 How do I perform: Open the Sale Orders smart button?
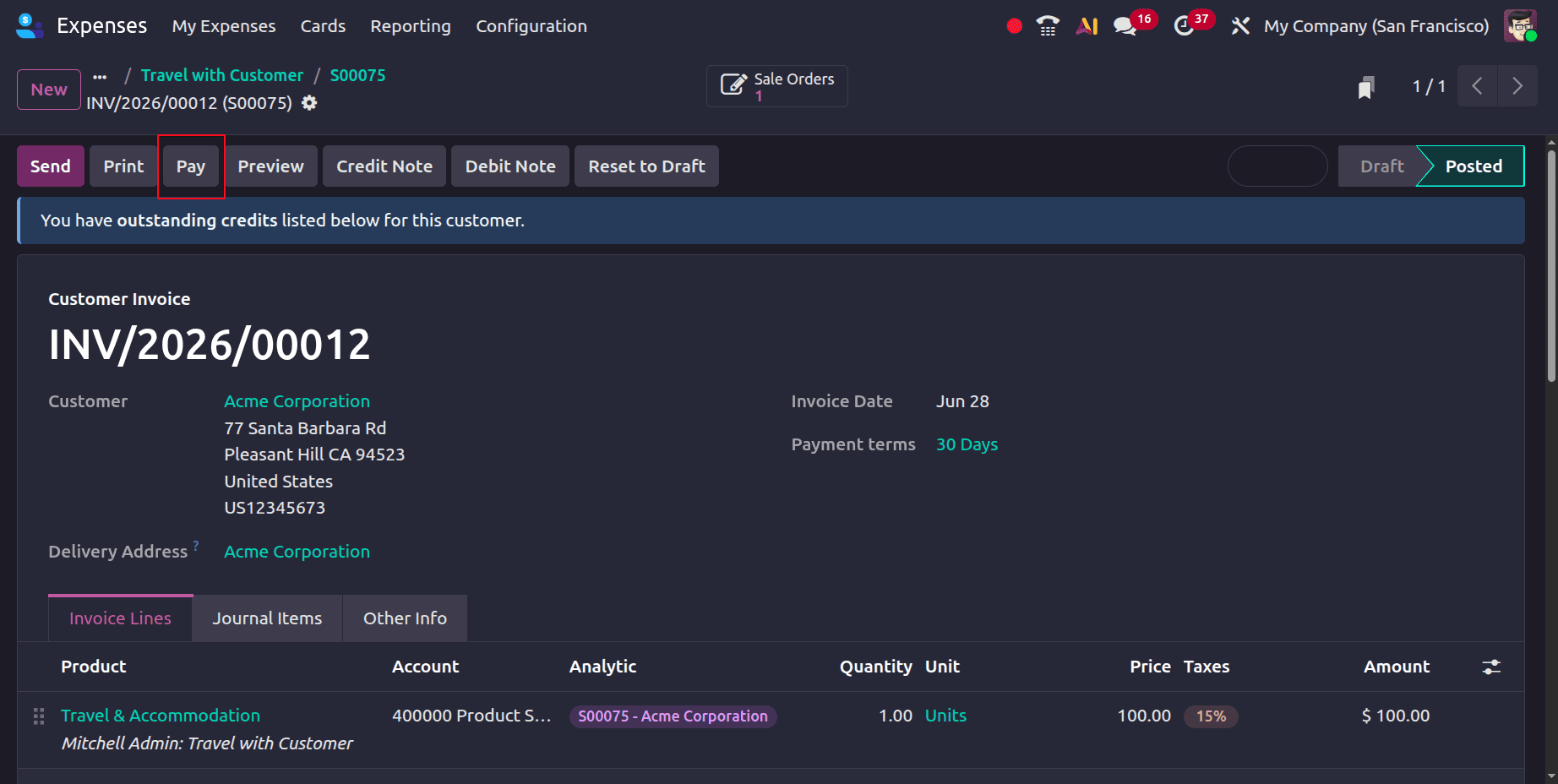777,86
